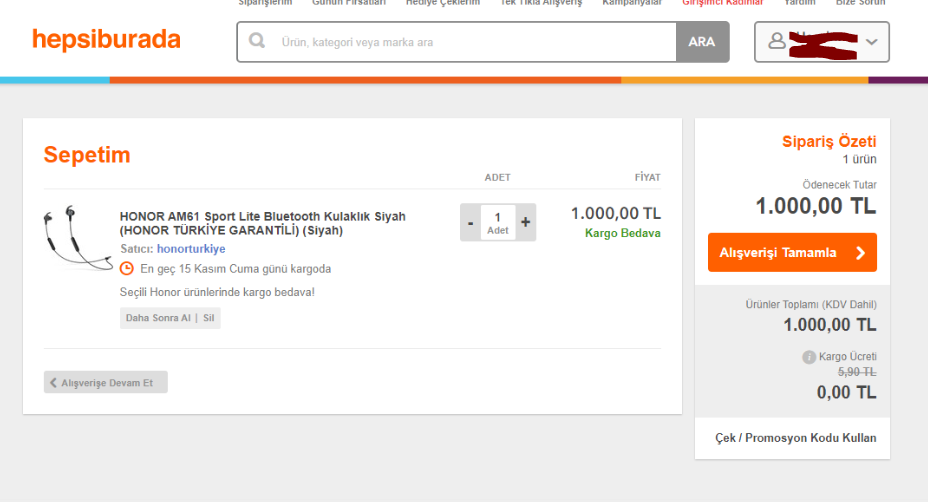Open the HONOR AM61 Sport Lite product title
Image resolution: width=928 pixels, height=502 pixels.
pyautogui.click(x=263, y=223)
